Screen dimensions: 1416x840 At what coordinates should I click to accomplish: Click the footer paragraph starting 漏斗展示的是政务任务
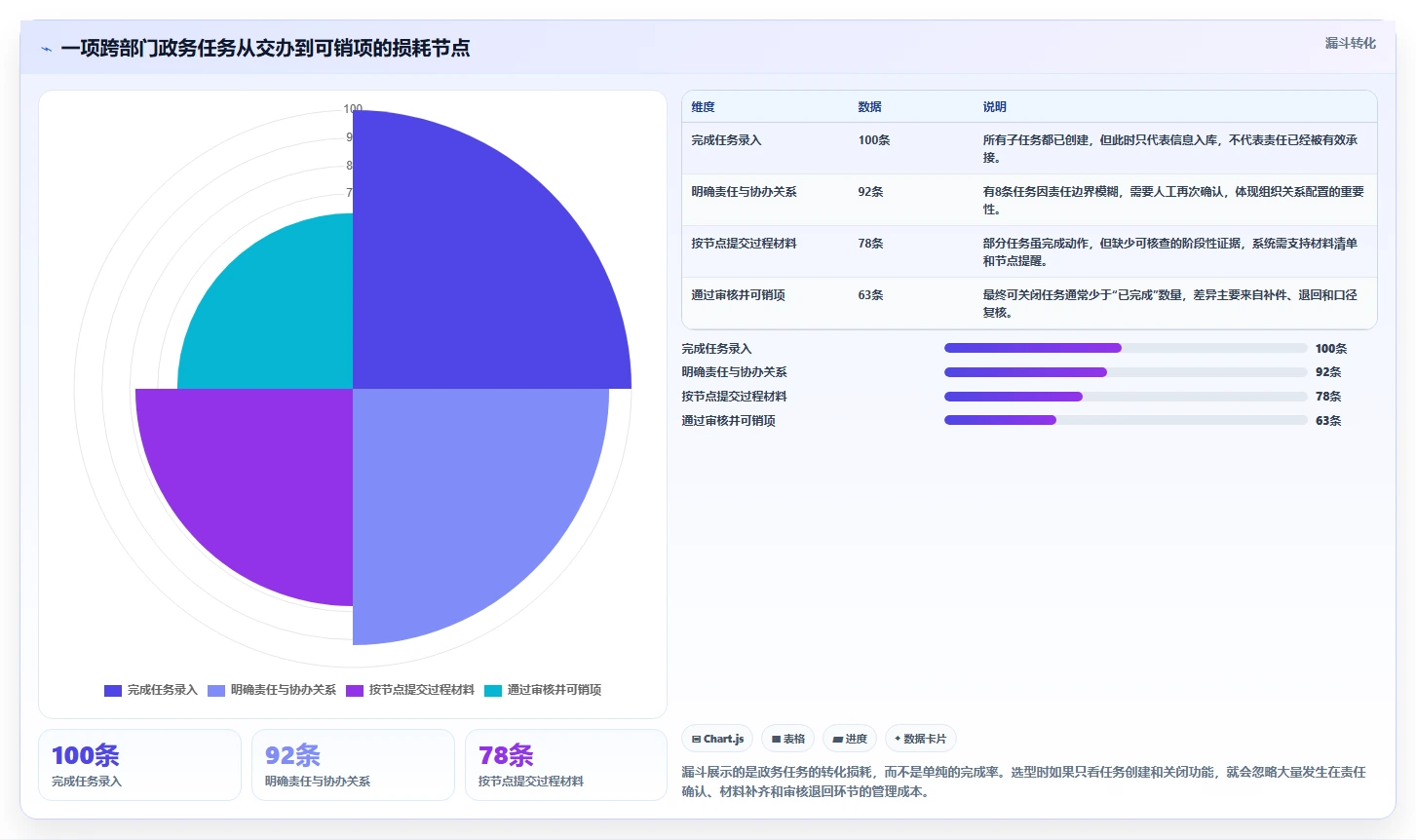1023,782
